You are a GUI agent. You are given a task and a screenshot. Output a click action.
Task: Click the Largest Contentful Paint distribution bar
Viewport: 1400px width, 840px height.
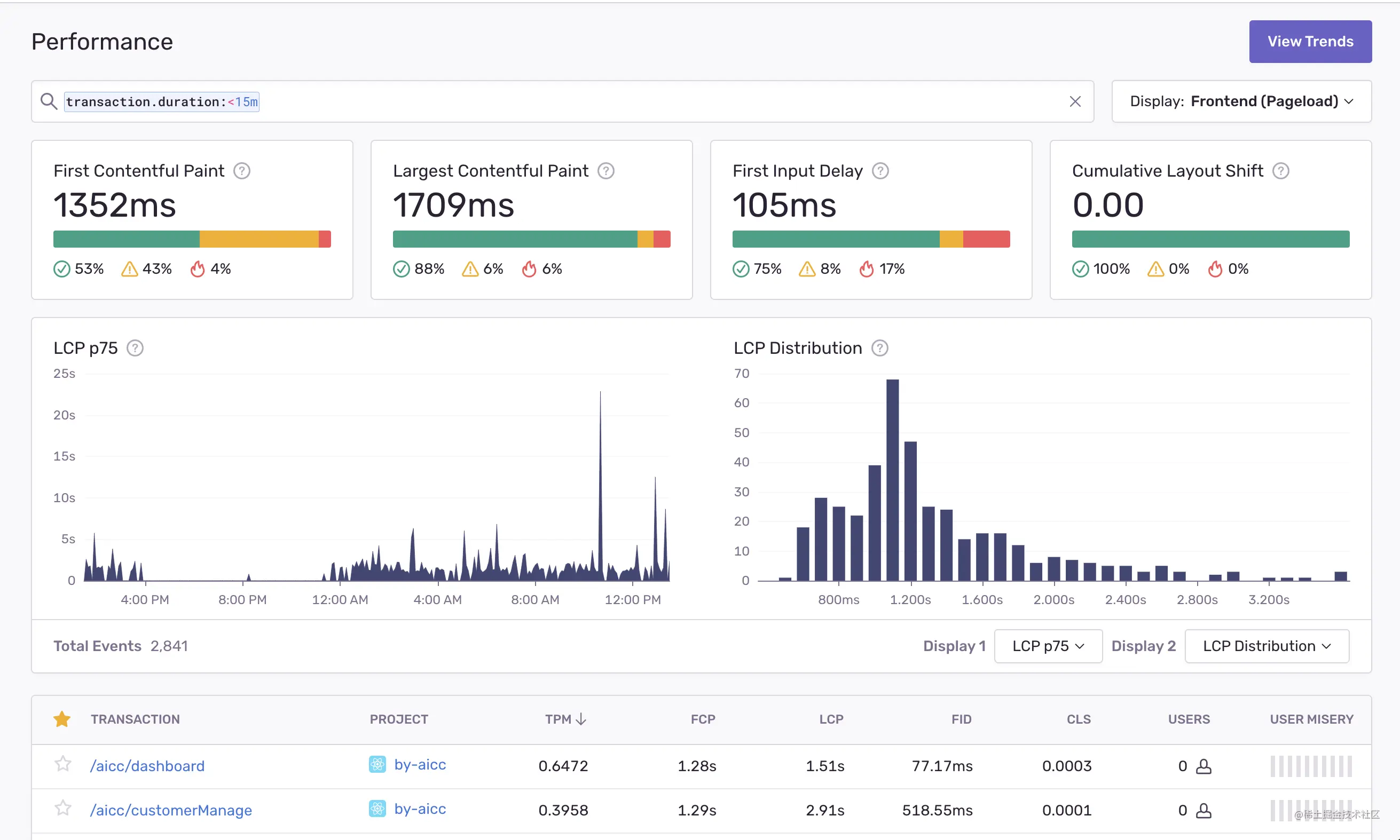531,239
